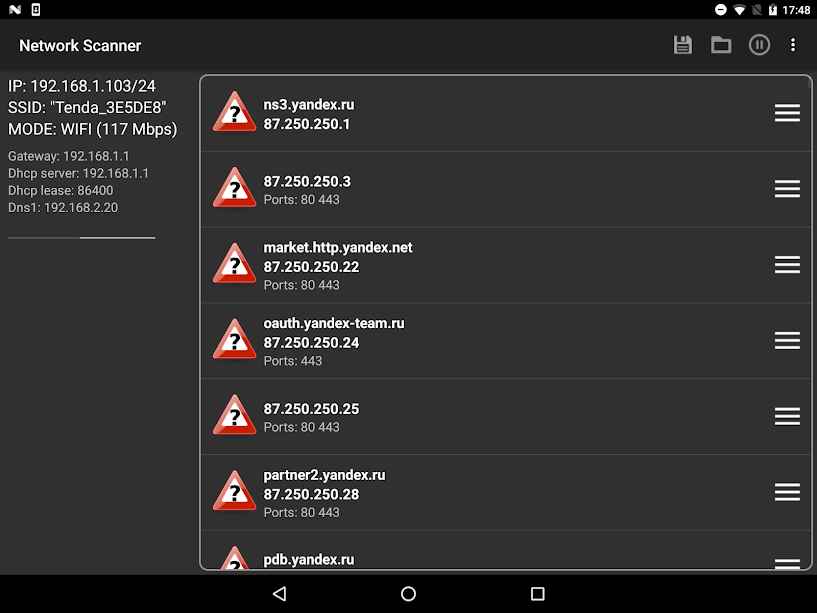Image resolution: width=817 pixels, height=613 pixels.
Task: Tap the battery status icon
Action: 773,10
